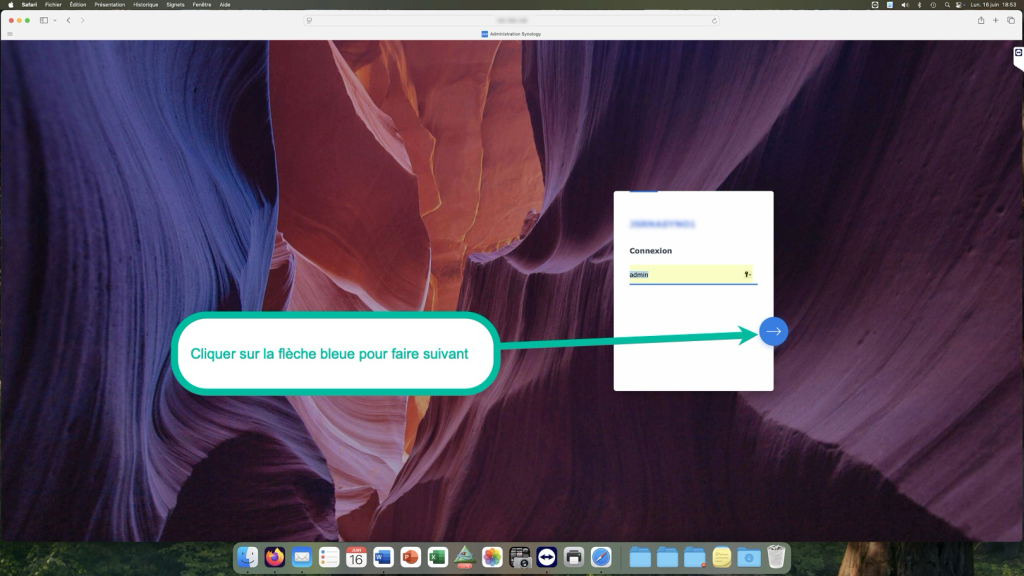Toggle the Safari sidebar button
1024x576 pixels.
[x=44, y=20]
